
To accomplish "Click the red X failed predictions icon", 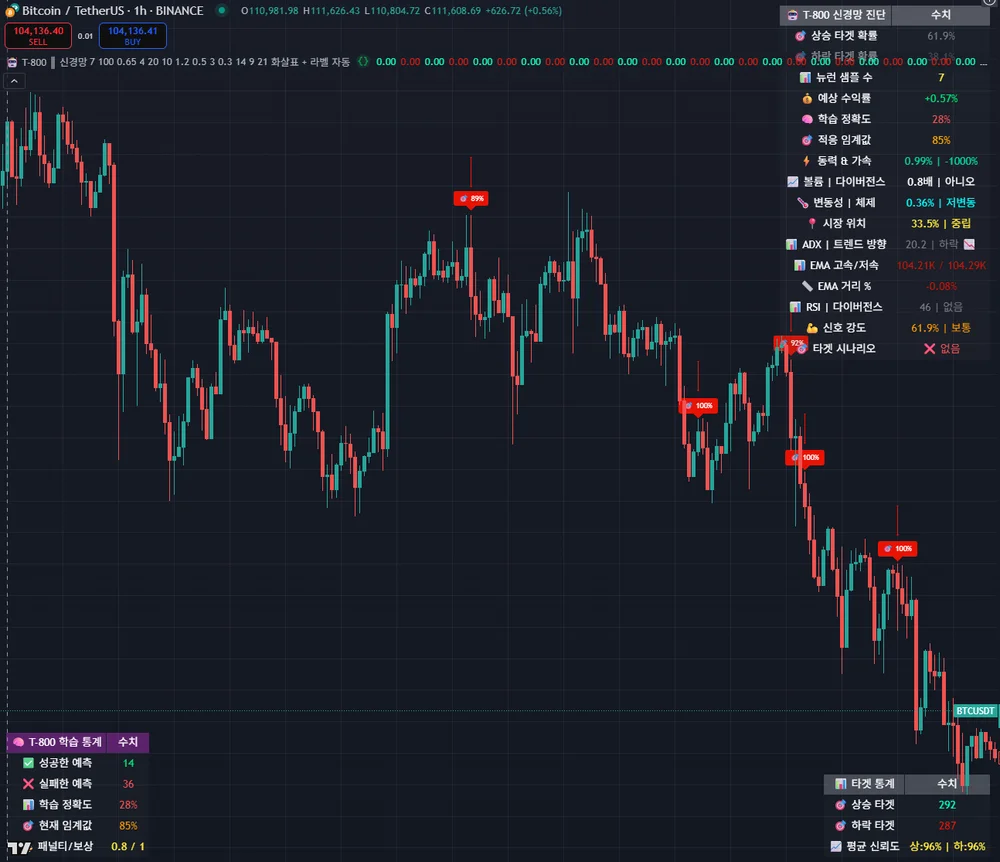I will (x=28, y=783).
